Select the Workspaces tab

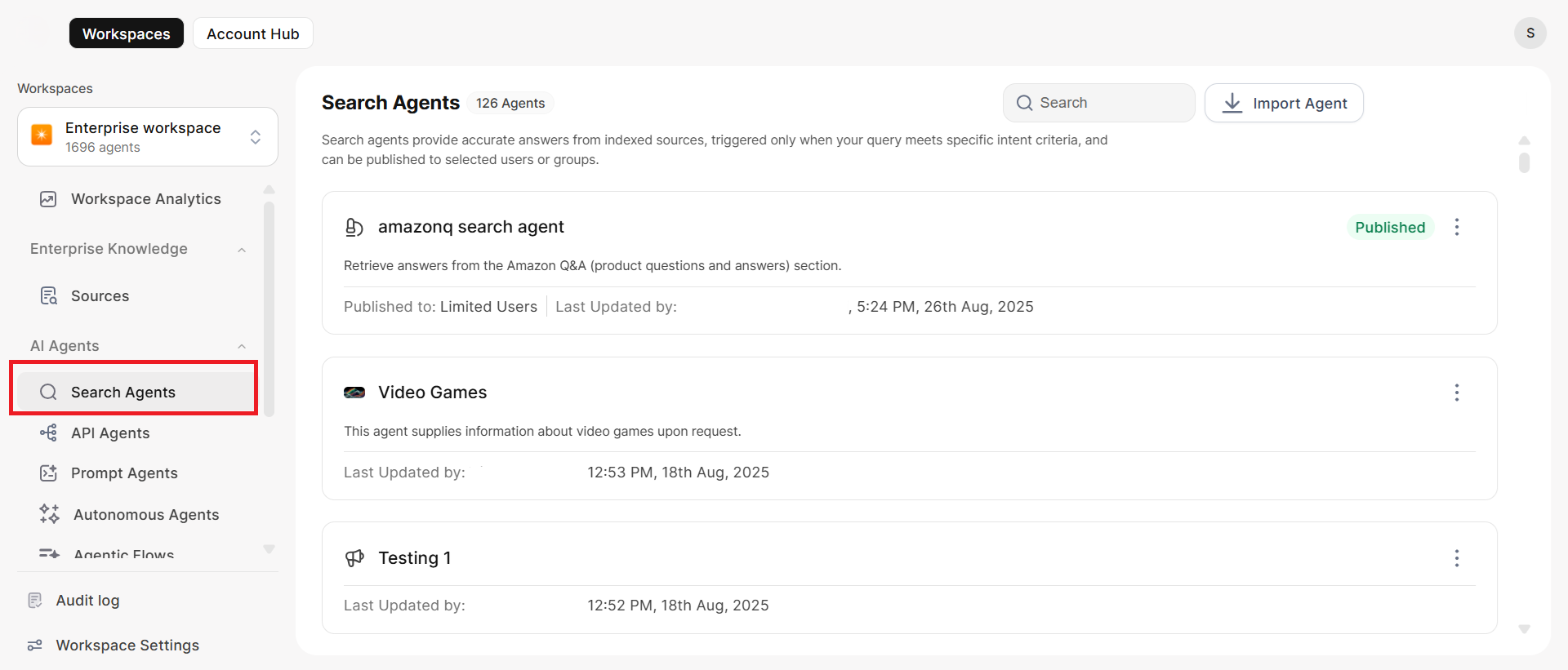126,33
